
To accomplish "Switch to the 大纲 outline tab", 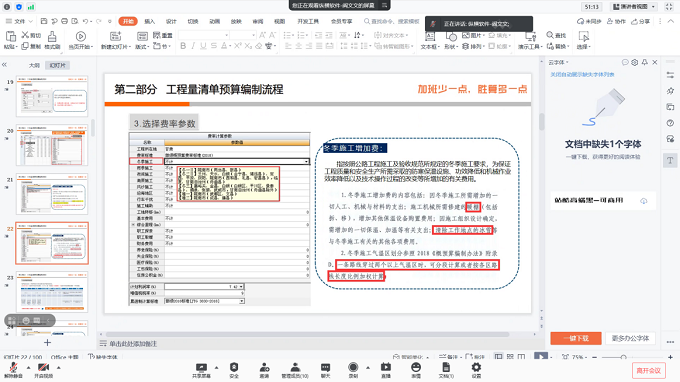I will click(x=34, y=65).
